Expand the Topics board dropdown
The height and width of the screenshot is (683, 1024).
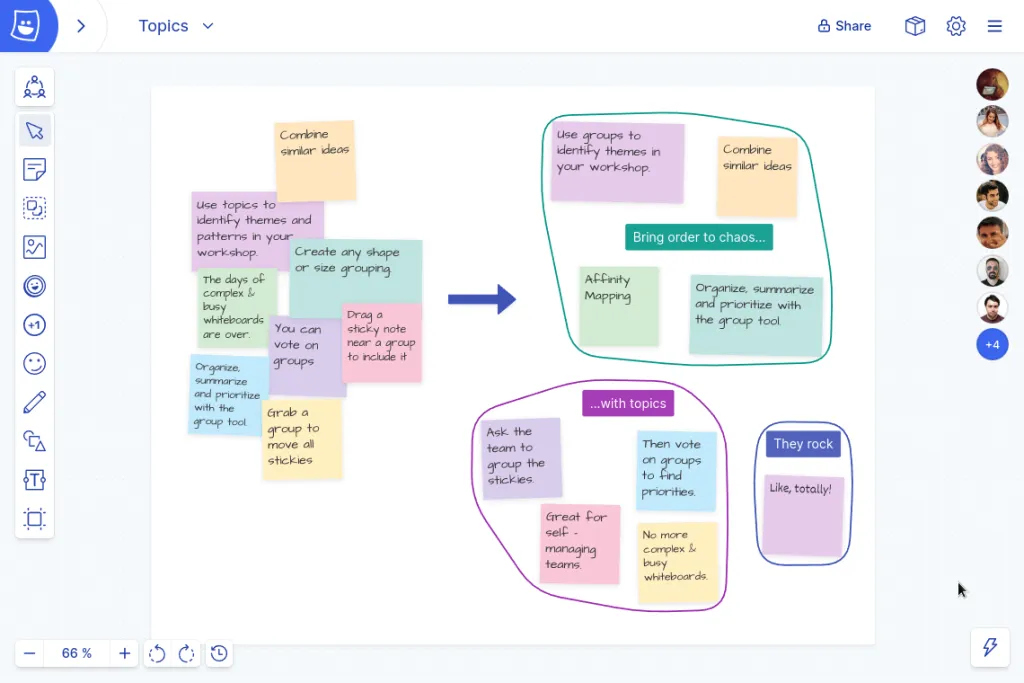[x=208, y=26]
